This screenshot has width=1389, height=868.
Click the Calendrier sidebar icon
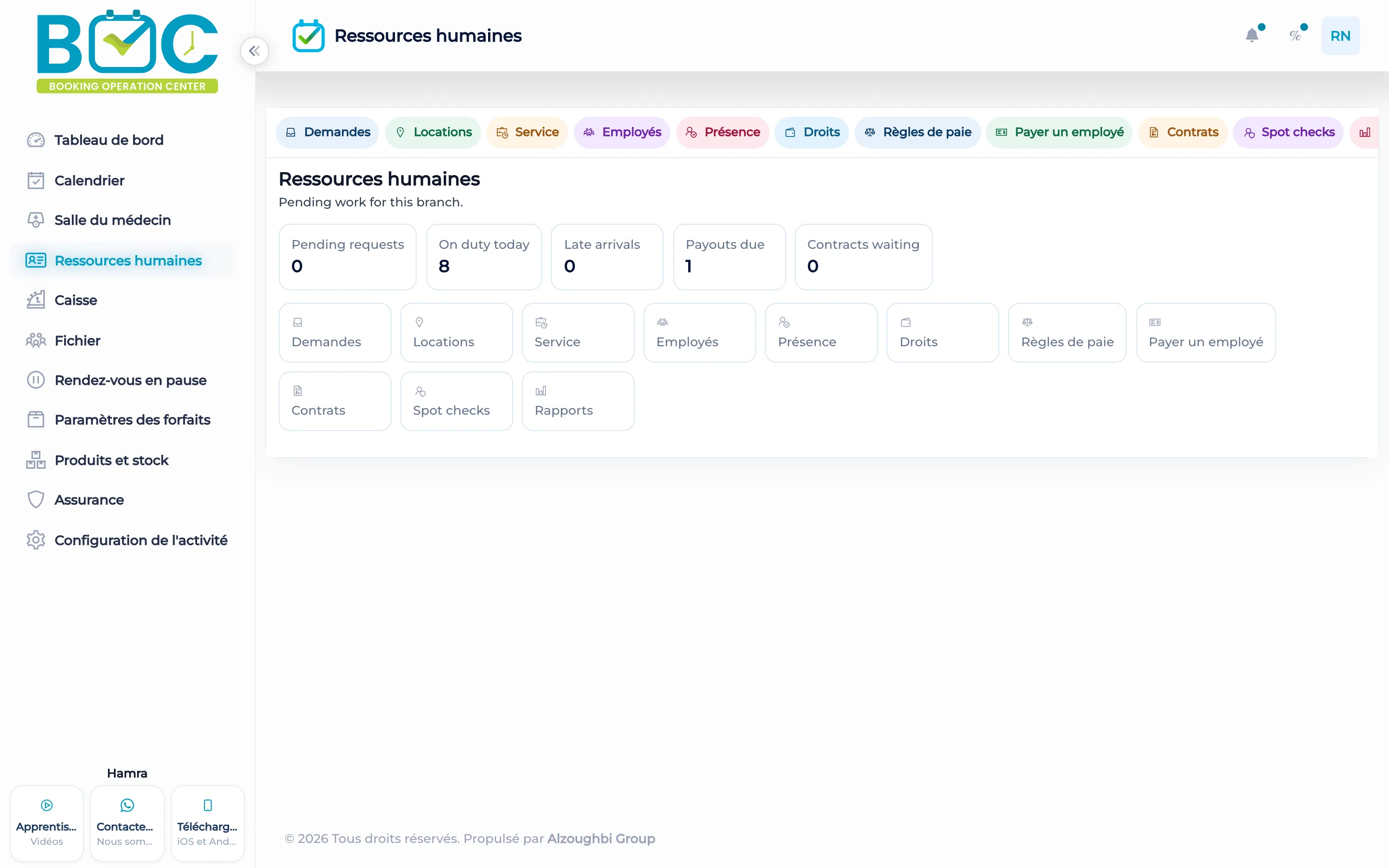click(x=36, y=180)
